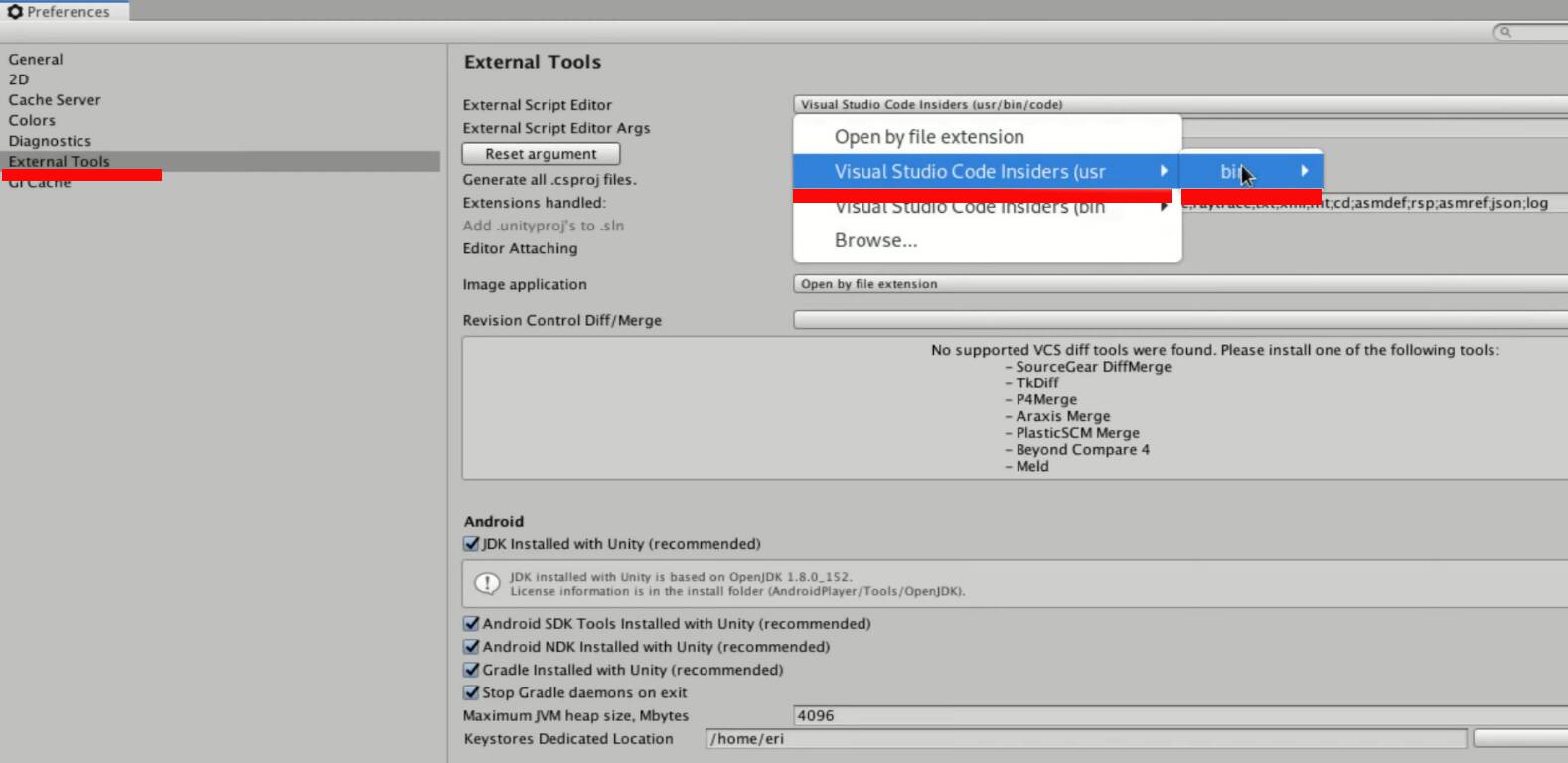Expand submenu arrow of the bin item
This screenshot has width=1568, height=763.
(x=1305, y=171)
